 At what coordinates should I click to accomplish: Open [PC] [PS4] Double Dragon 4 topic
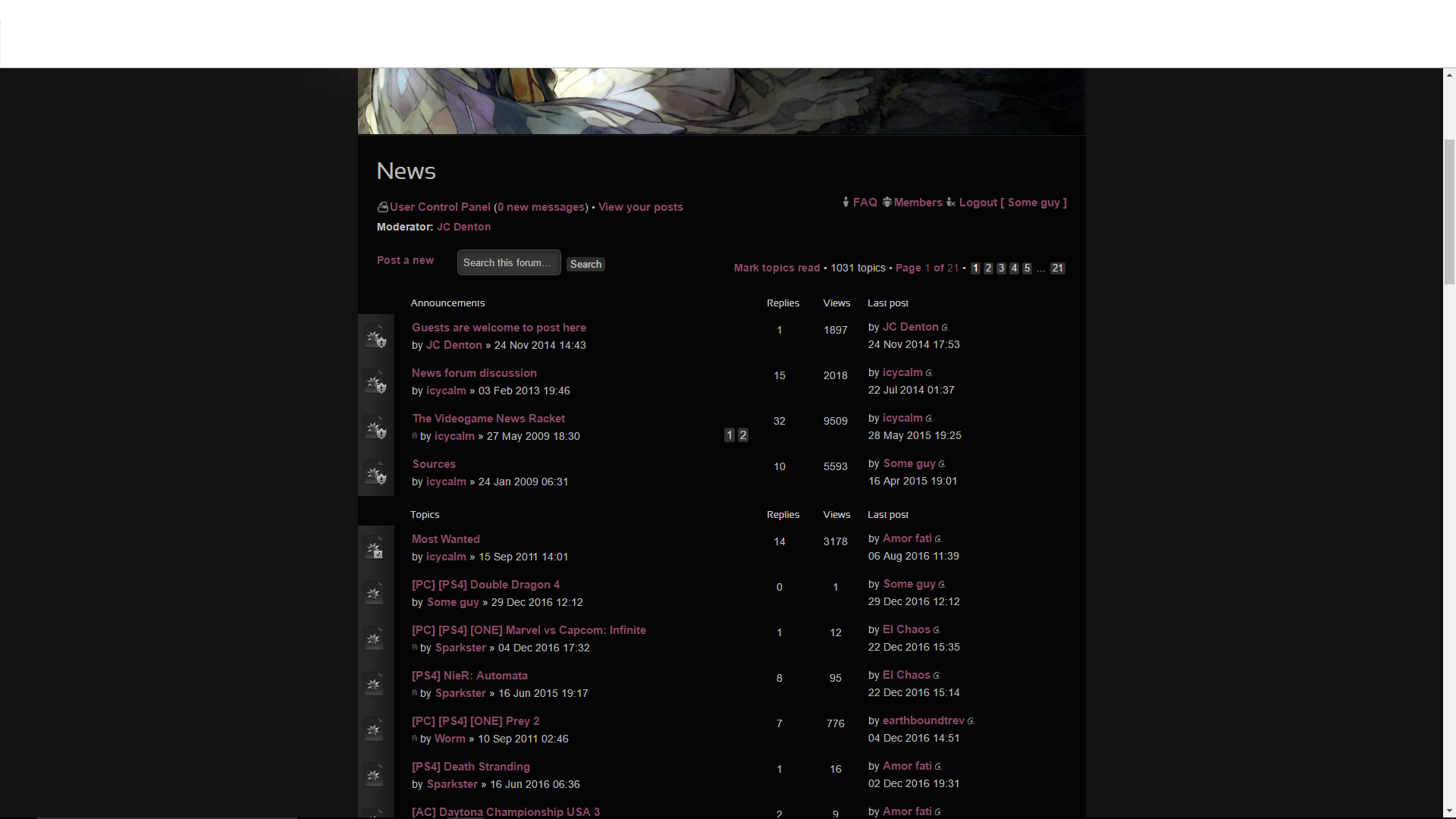485,585
